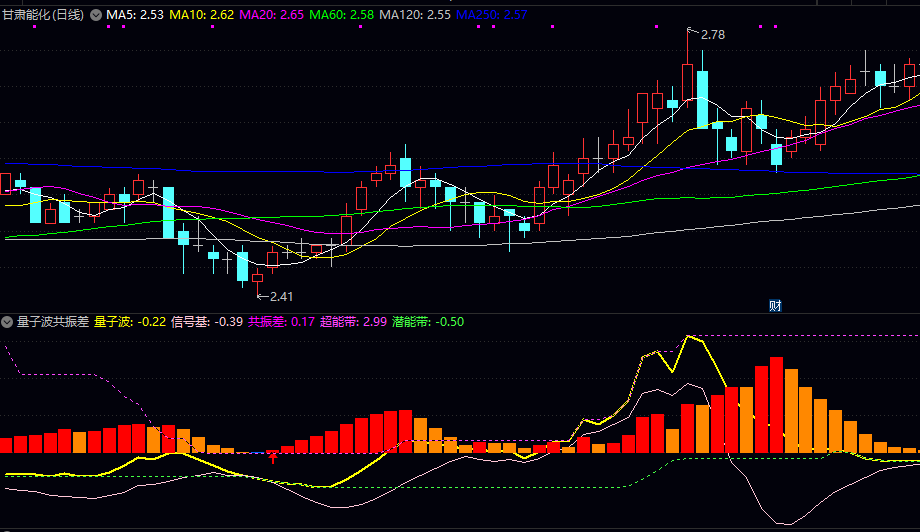Select the 2.41 low price marker
Screen dimensions: 920x532
(x=280, y=296)
